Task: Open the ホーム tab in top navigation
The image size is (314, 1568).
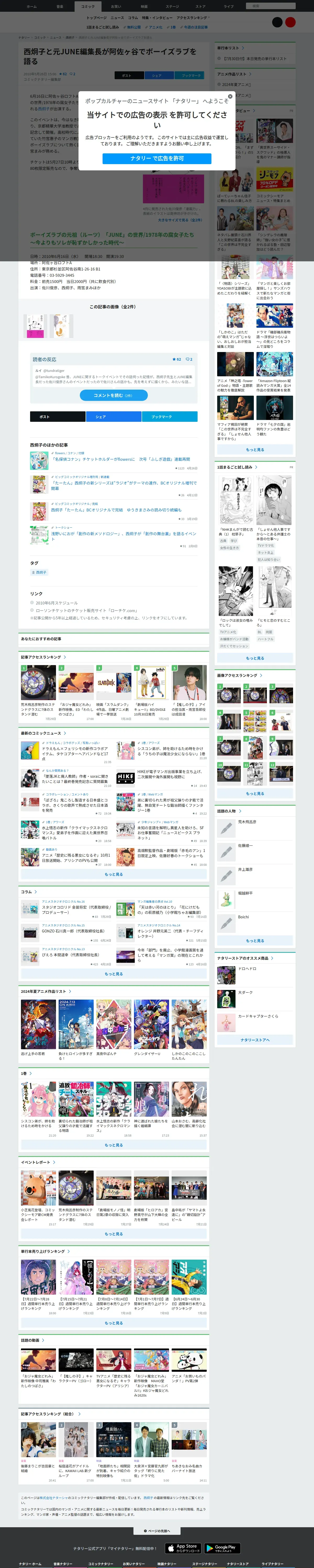Action: (x=31, y=6)
